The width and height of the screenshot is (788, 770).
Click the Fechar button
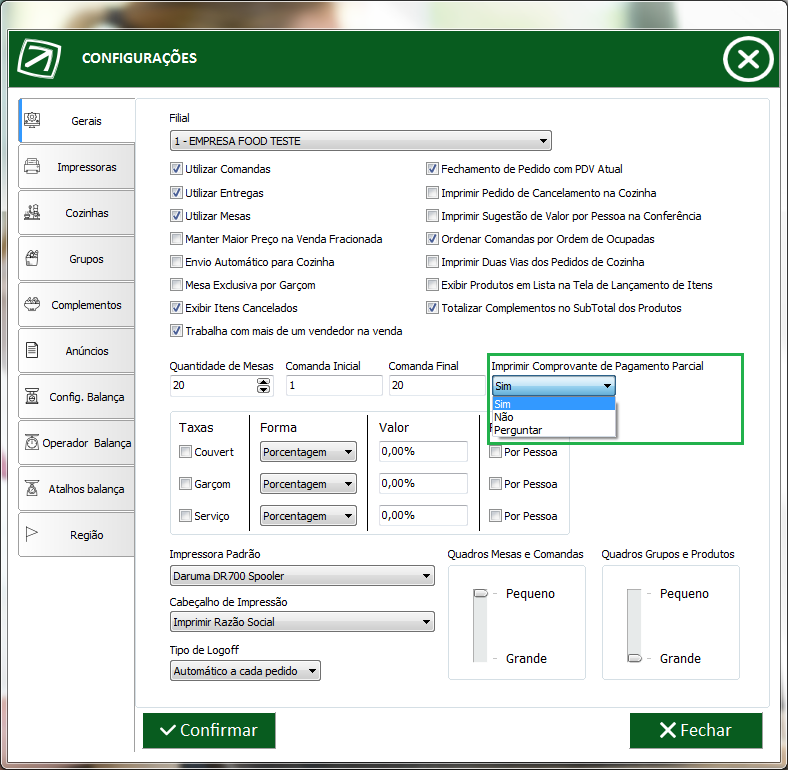[x=696, y=730]
